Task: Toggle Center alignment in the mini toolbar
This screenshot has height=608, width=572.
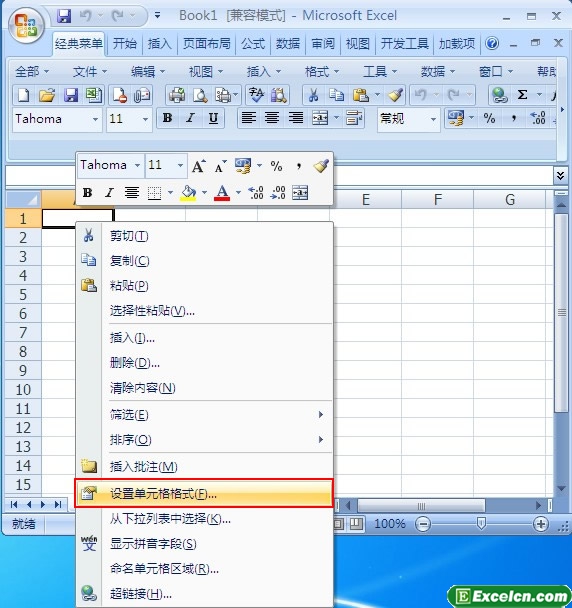Action: tap(132, 192)
